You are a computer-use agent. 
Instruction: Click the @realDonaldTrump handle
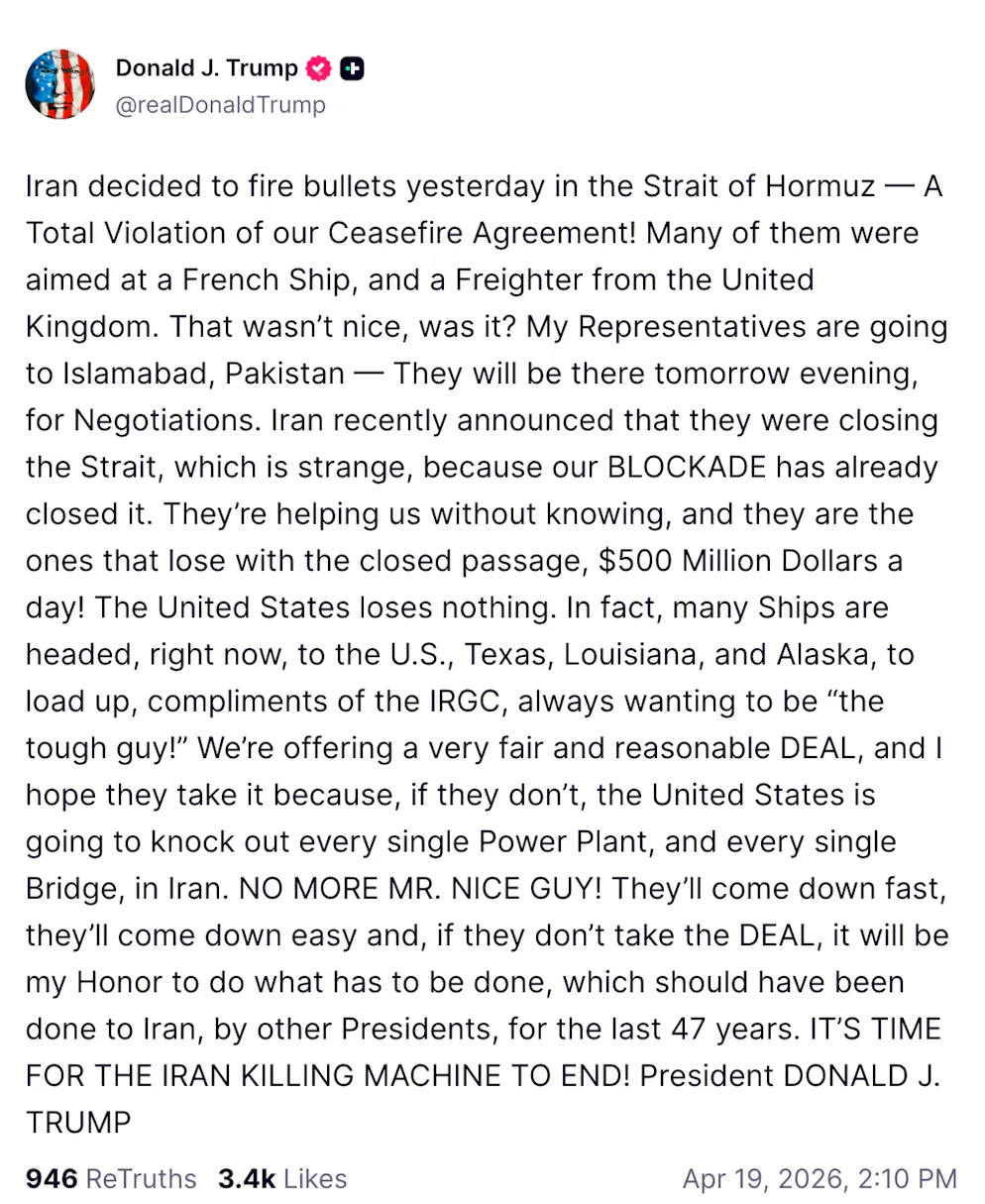(x=220, y=104)
